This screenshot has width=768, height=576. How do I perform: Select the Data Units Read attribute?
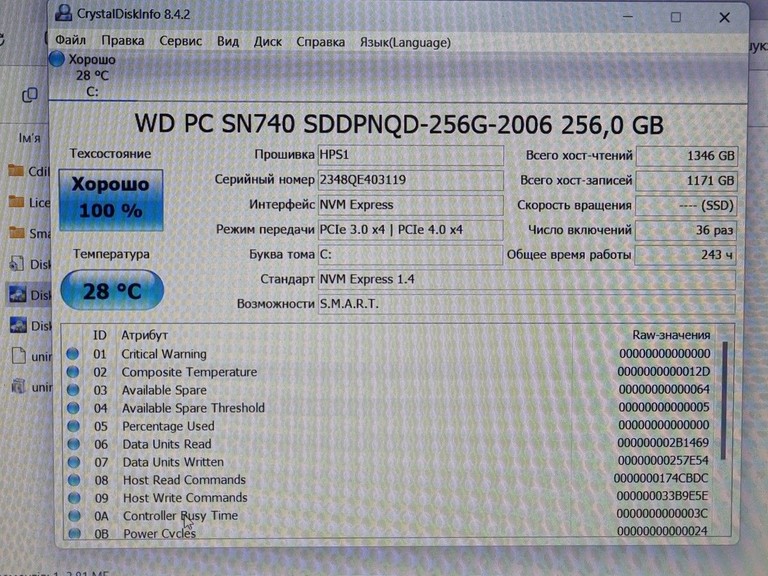tap(389, 443)
